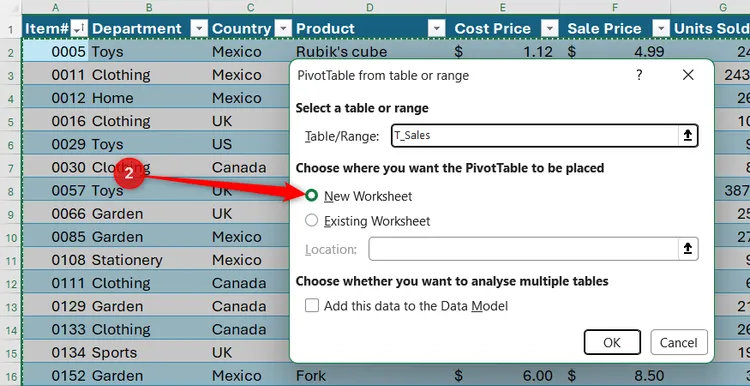Expand the Cost Price filter dropdown
The image size is (750, 386).
click(x=550, y=29)
